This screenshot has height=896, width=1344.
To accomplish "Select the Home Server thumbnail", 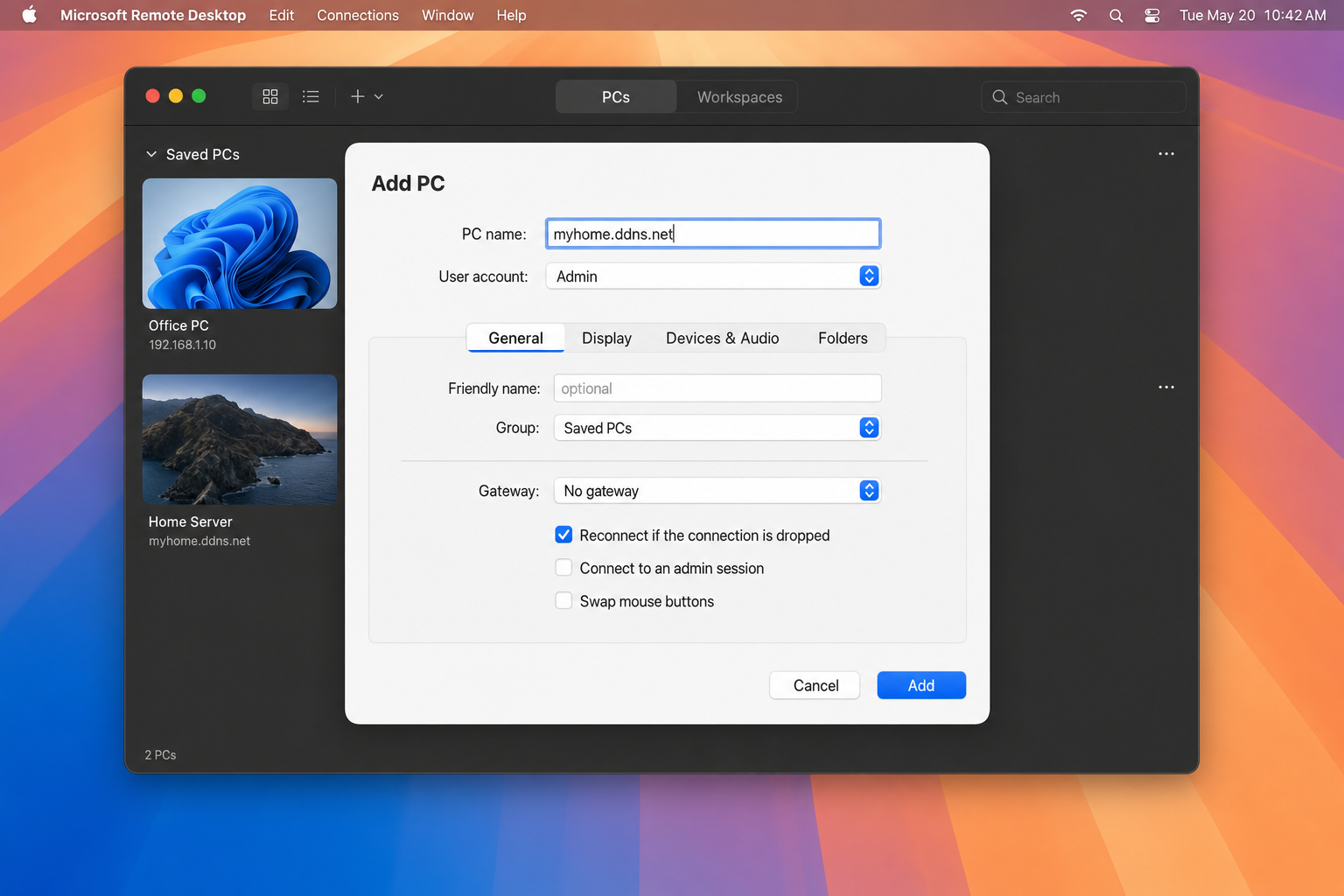I will (240, 439).
